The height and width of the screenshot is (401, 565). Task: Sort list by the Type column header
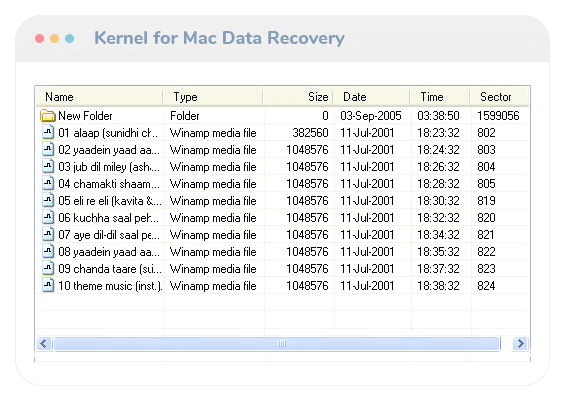point(213,97)
